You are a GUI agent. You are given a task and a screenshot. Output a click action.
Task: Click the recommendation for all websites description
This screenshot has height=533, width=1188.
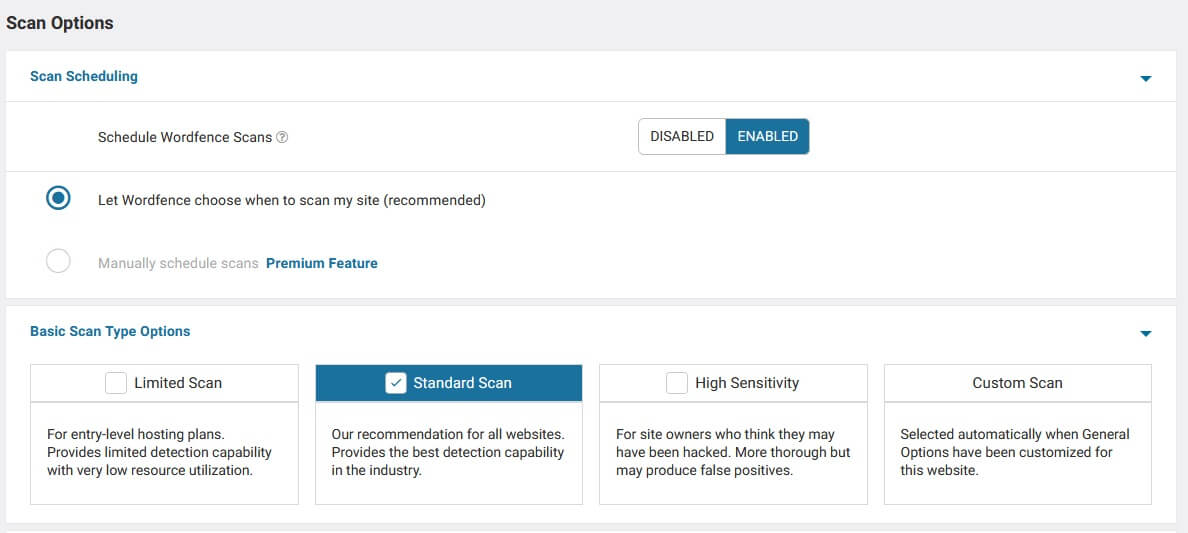coord(448,453)
